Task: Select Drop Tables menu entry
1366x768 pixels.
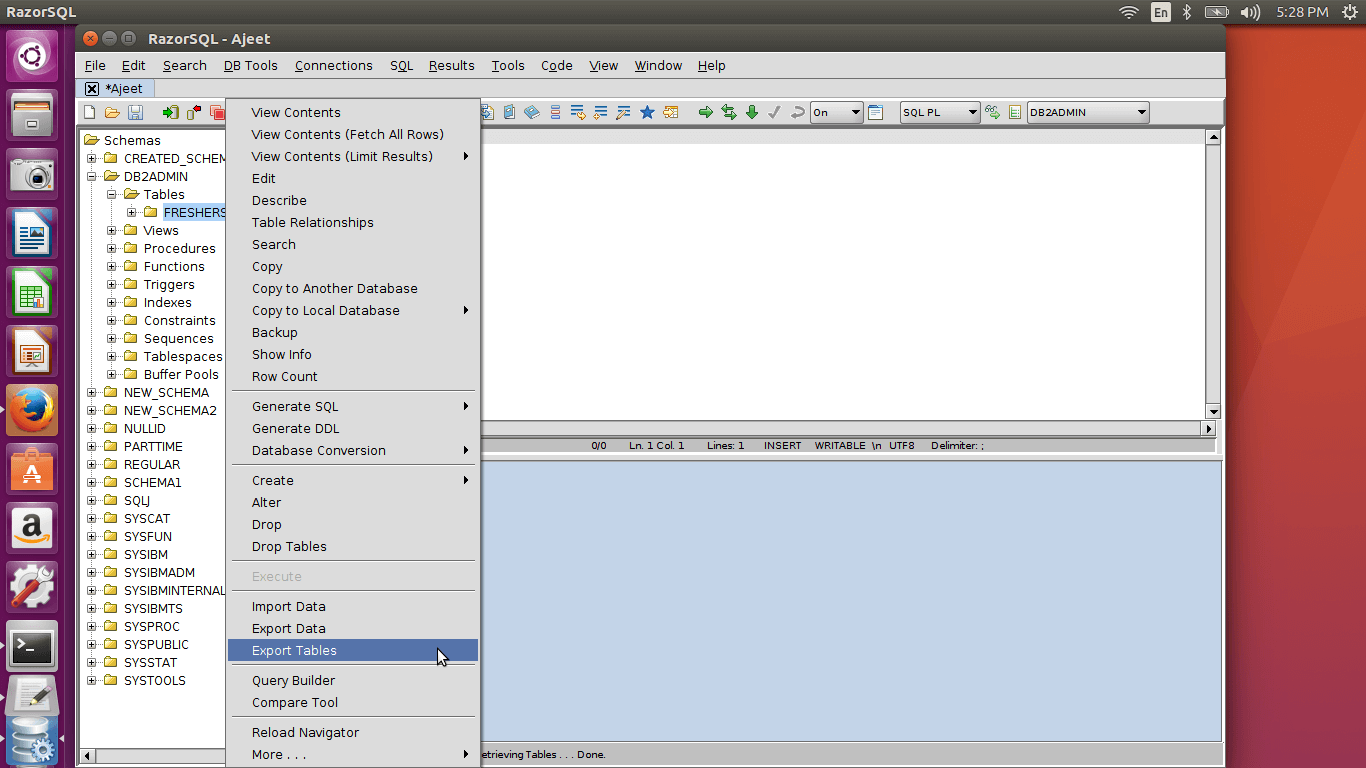Action: (353, 546)
